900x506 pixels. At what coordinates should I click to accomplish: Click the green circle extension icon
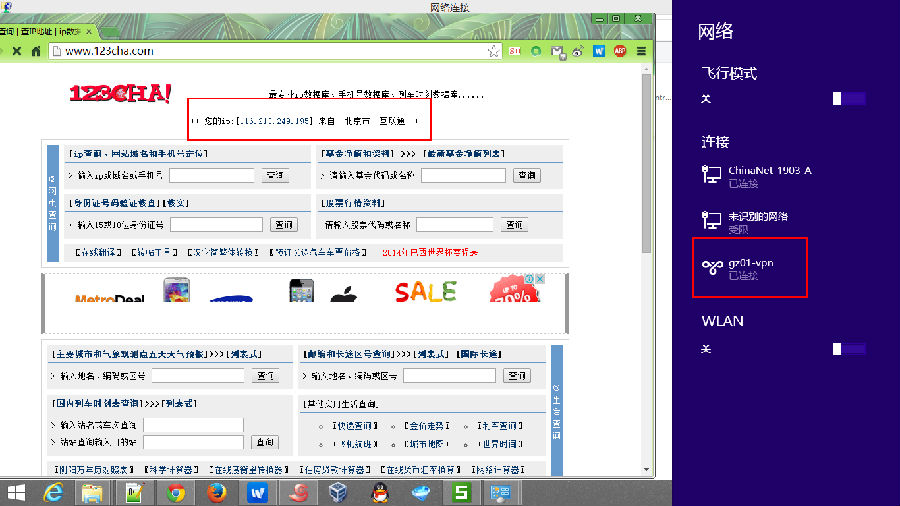[x=536, y=51]
